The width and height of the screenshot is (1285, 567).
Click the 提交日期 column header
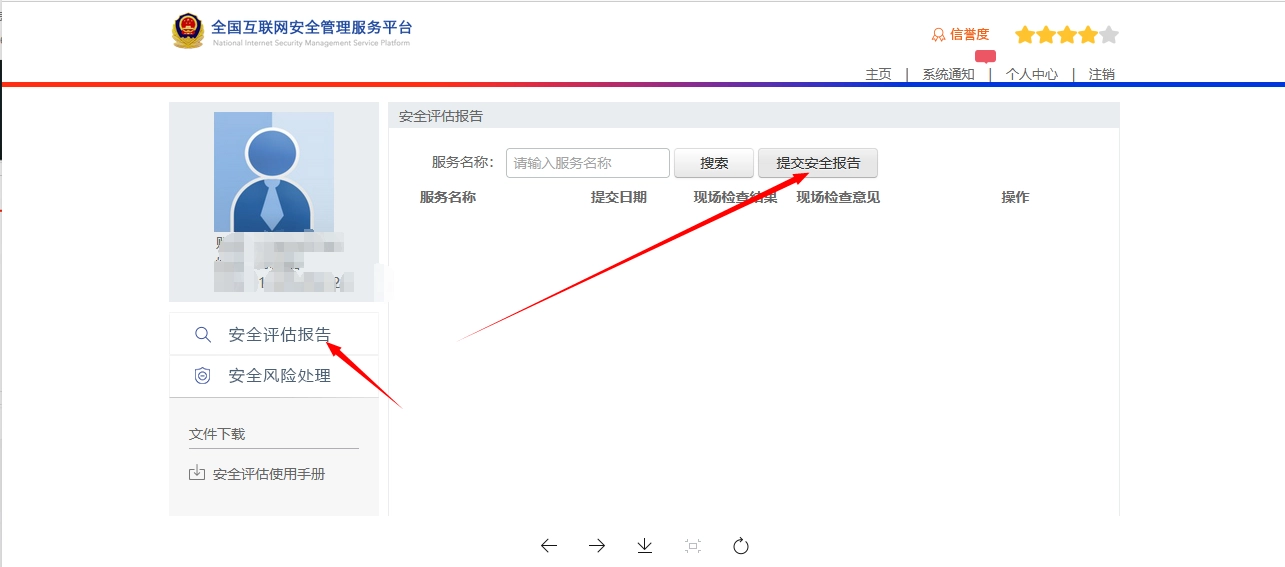tap(619, 197)
